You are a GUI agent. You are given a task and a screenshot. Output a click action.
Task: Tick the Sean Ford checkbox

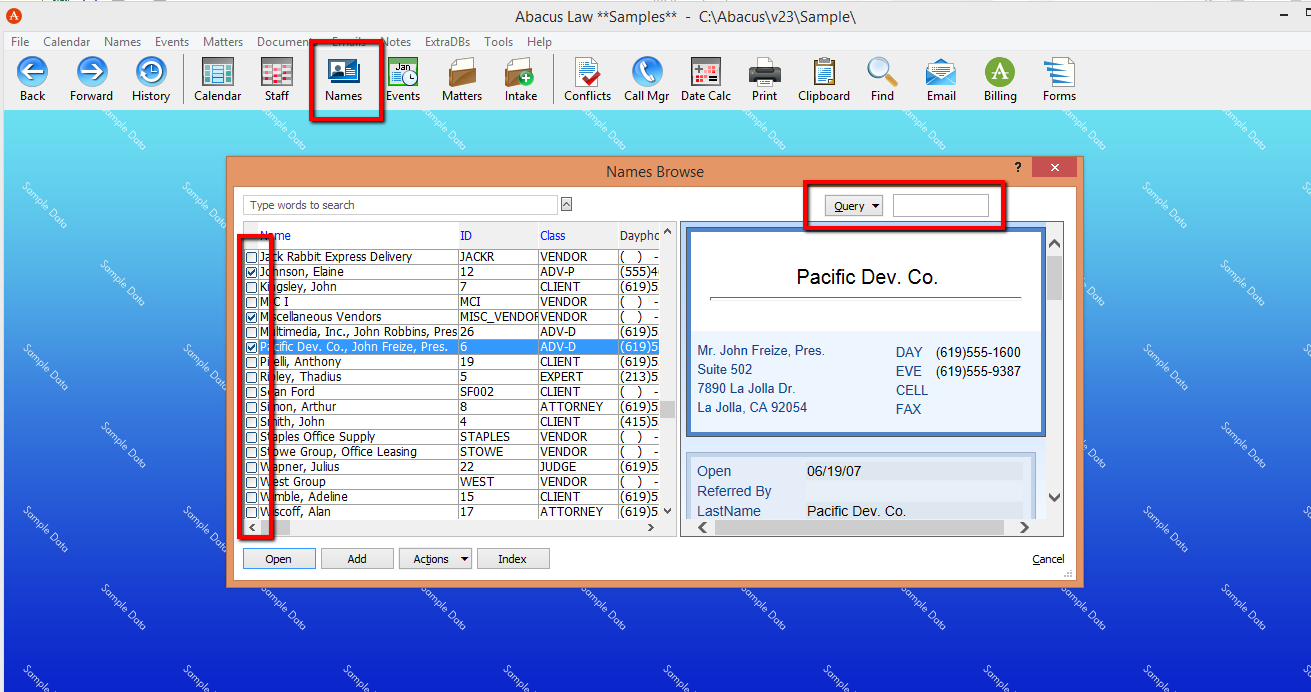[251, 392]
